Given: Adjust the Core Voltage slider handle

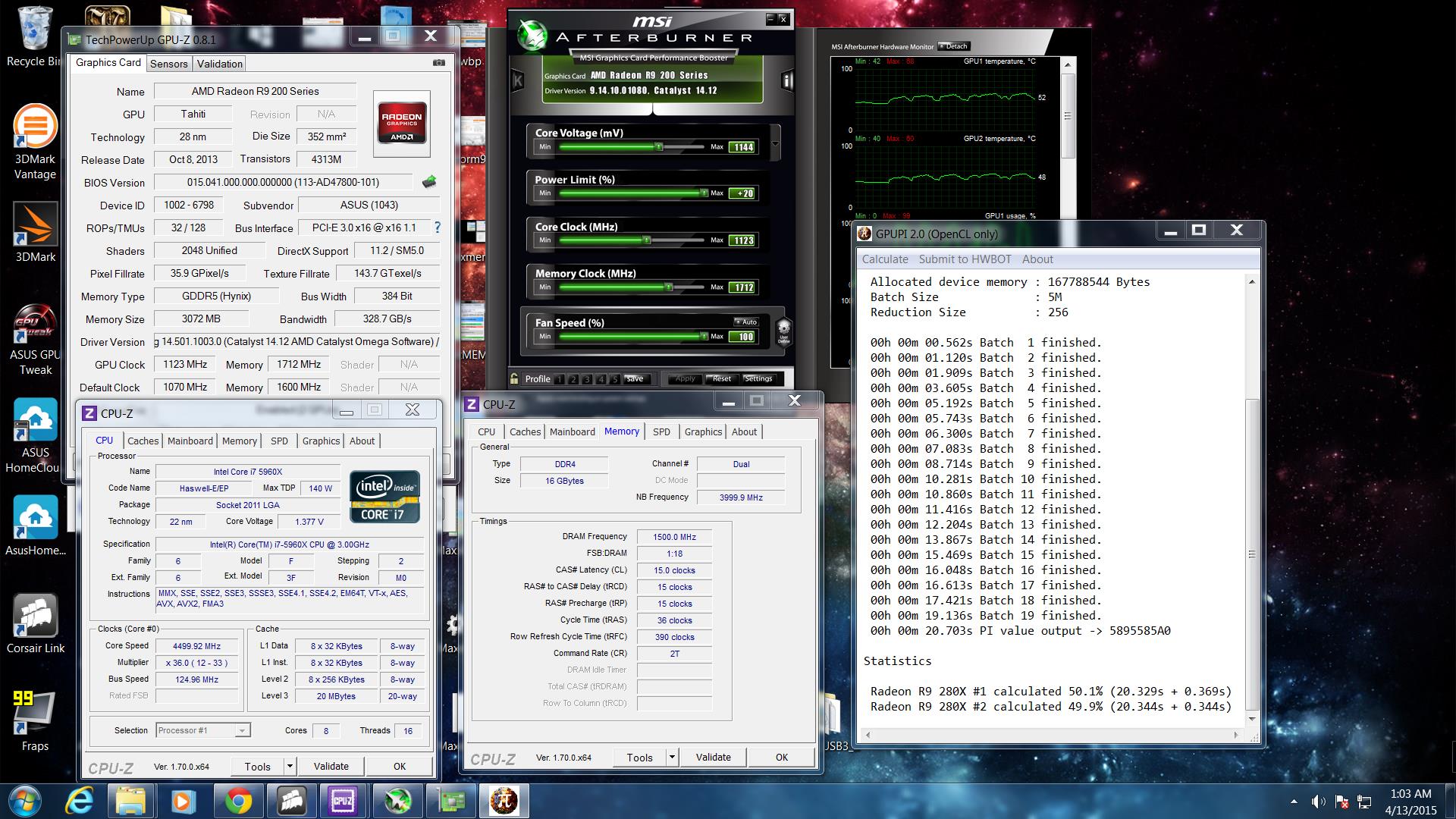Looking at the screenshot, I should [x=659, y=146].
